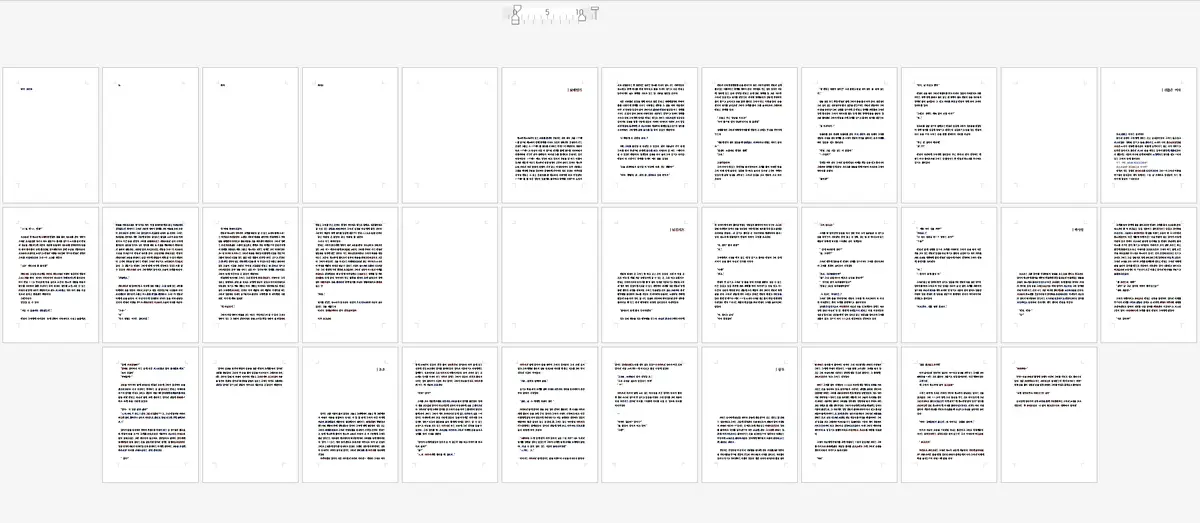The height and width of the screenshot is (523, 1200).
Task: Click the hanging indent marker on ruler
Action: 516,17
